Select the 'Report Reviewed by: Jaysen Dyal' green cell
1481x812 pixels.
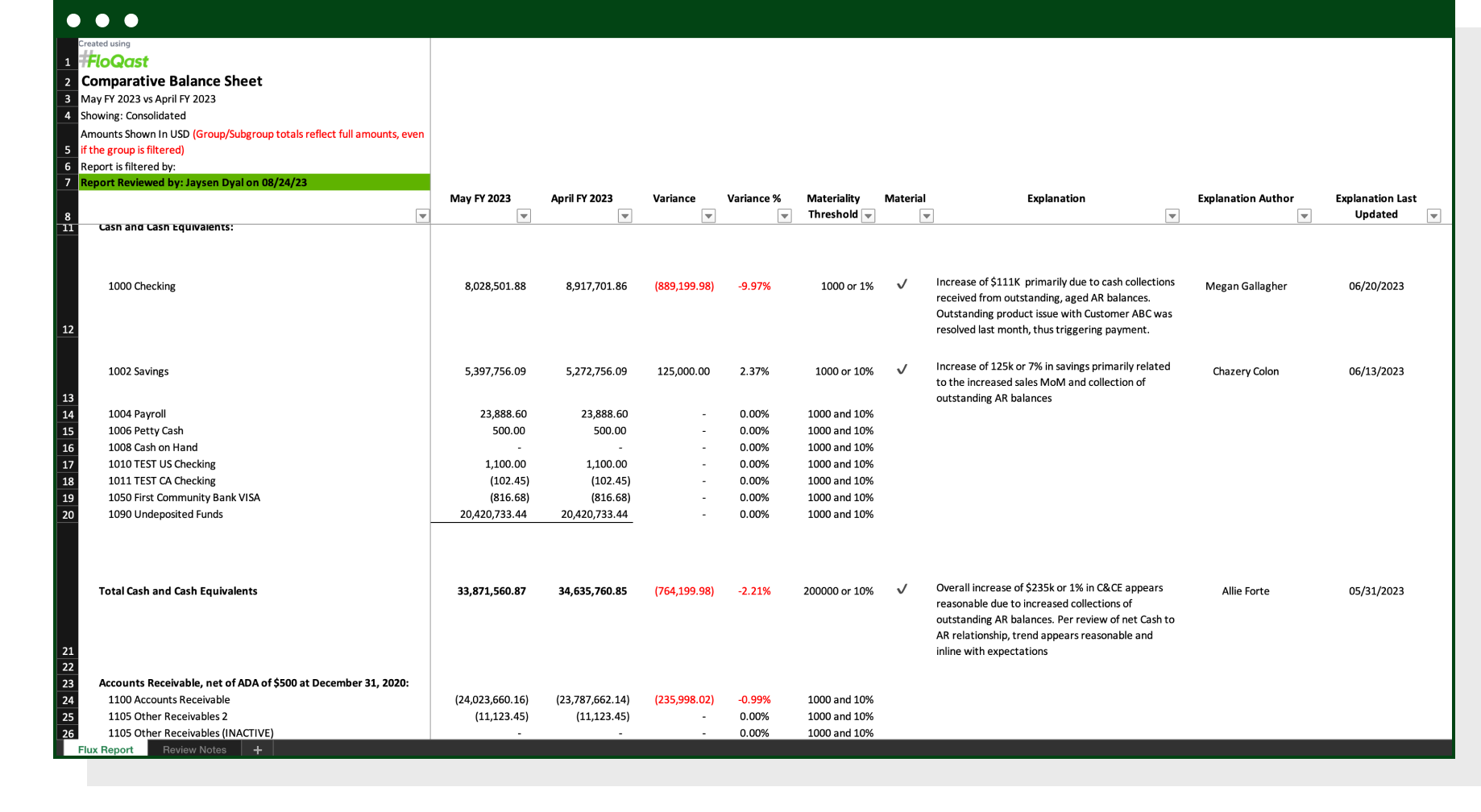point(254,183)
